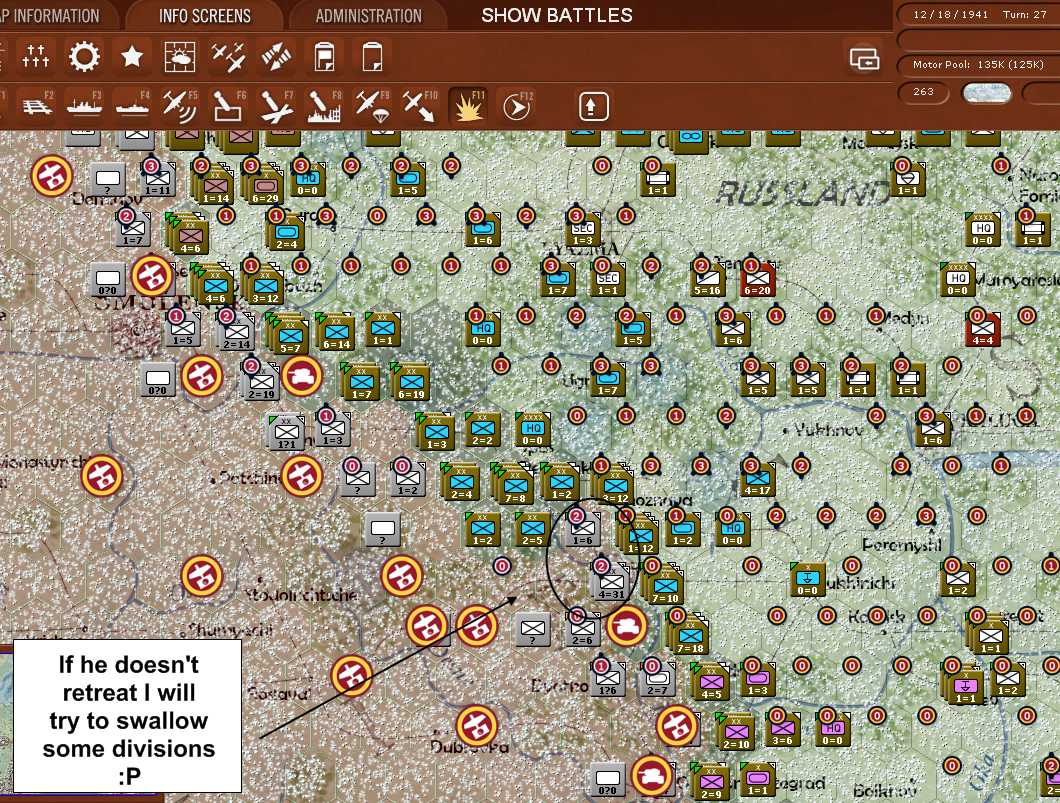The width and height of the screenshot is (1060, 803).
Task: End the turn with F12 icon
Action: click(517, 105)
